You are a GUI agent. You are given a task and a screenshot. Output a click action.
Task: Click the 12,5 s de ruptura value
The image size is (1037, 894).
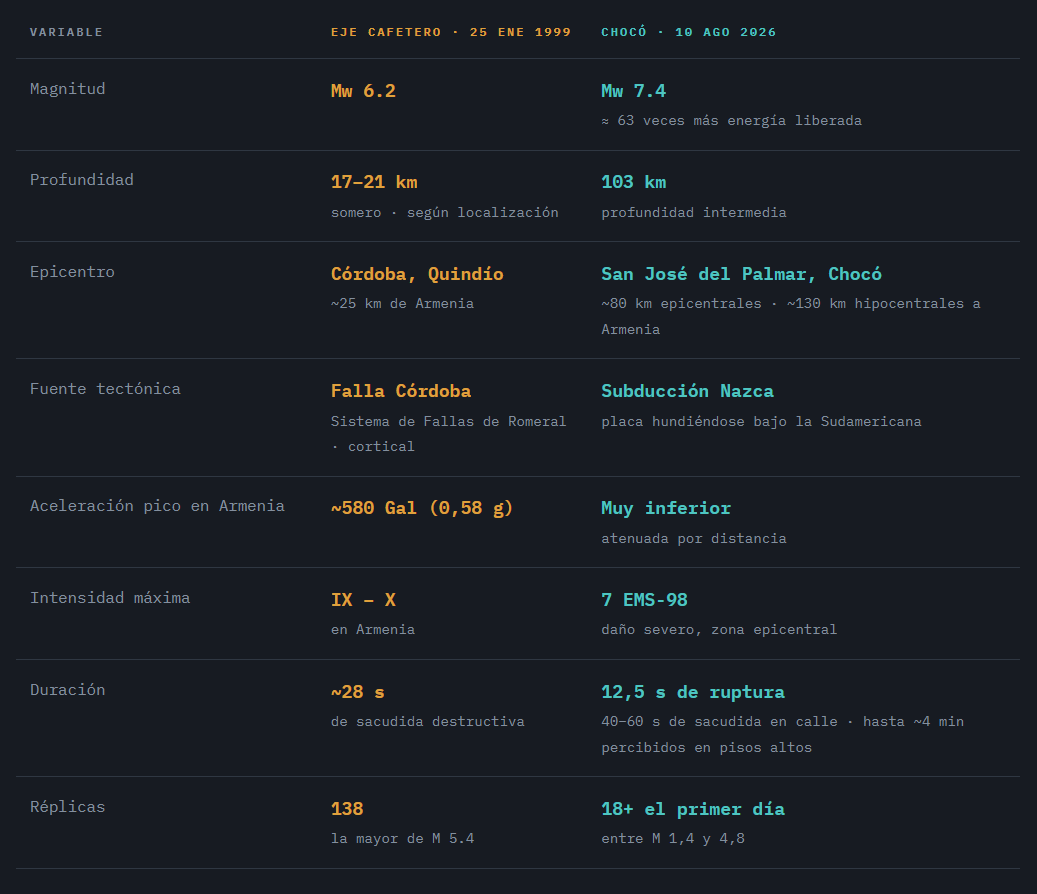[x=693, y=692]
